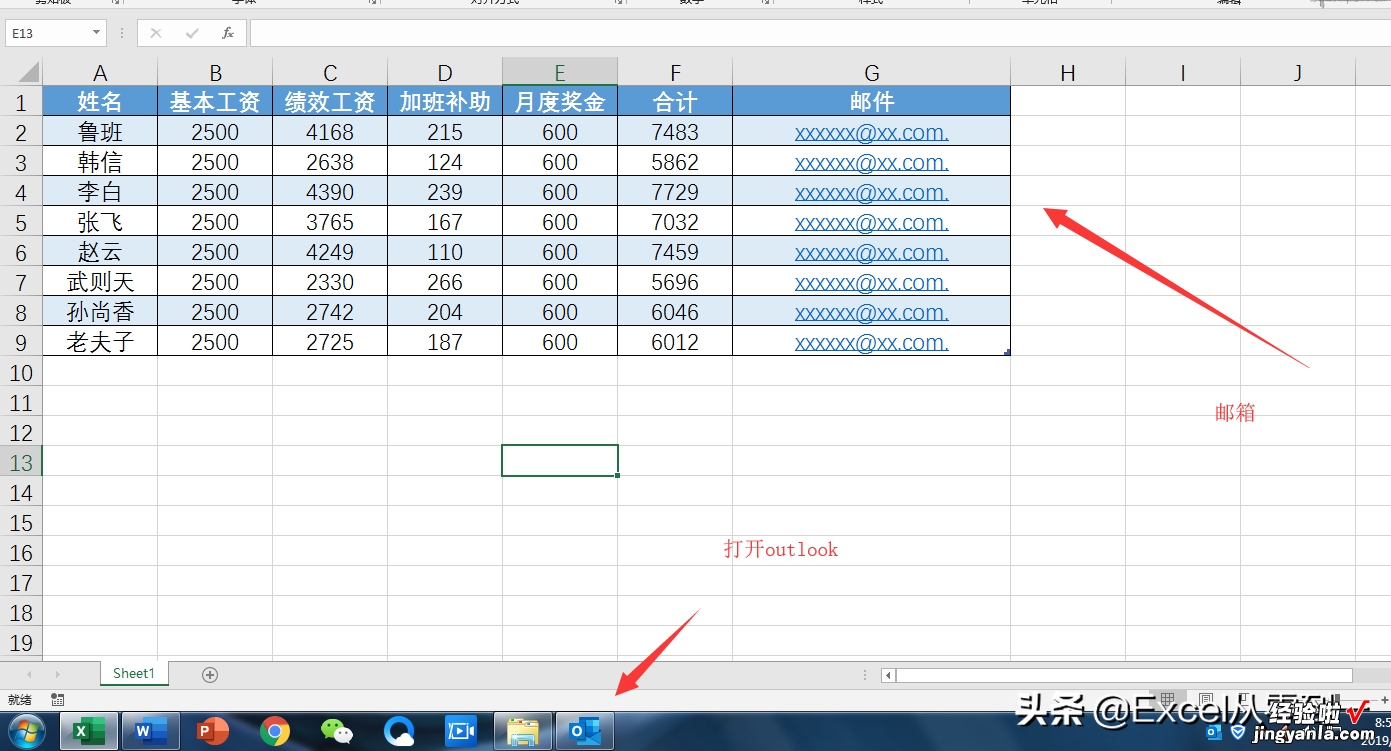
Task: Click the previous sheet navigation arrow
Action: [x=30, y=675]
